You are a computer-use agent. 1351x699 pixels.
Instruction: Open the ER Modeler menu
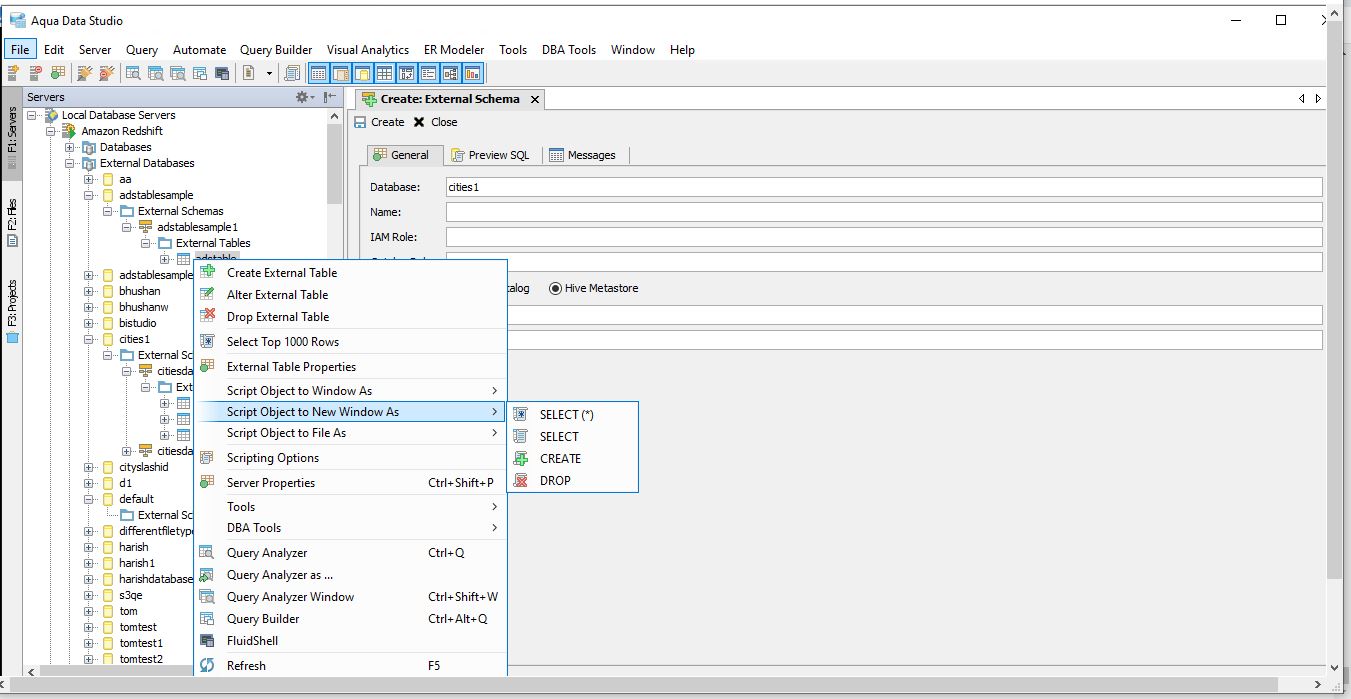click(x=454, y=49)
